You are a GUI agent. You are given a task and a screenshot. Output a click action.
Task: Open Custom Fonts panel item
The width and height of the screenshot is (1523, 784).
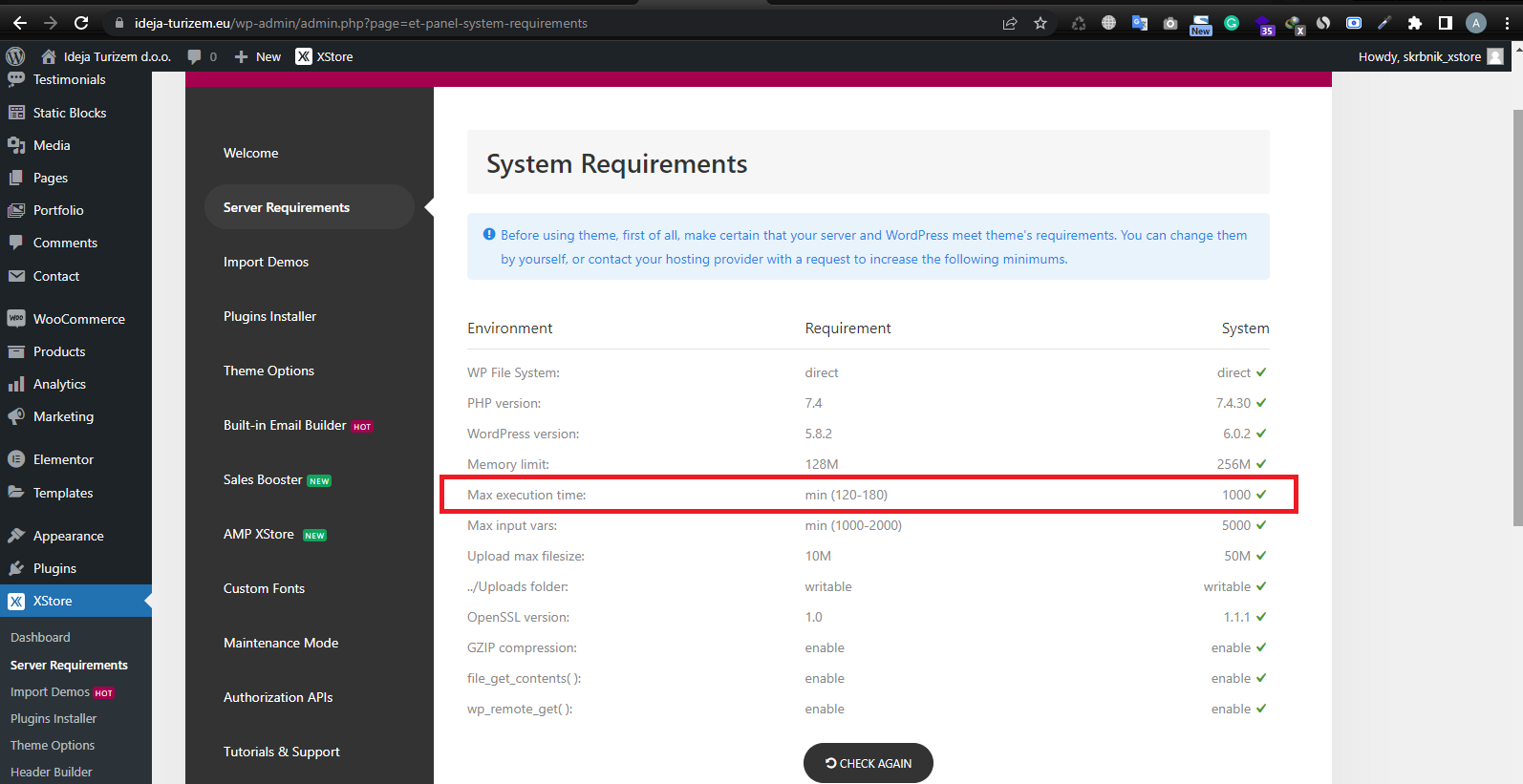[x=264, y=588]
